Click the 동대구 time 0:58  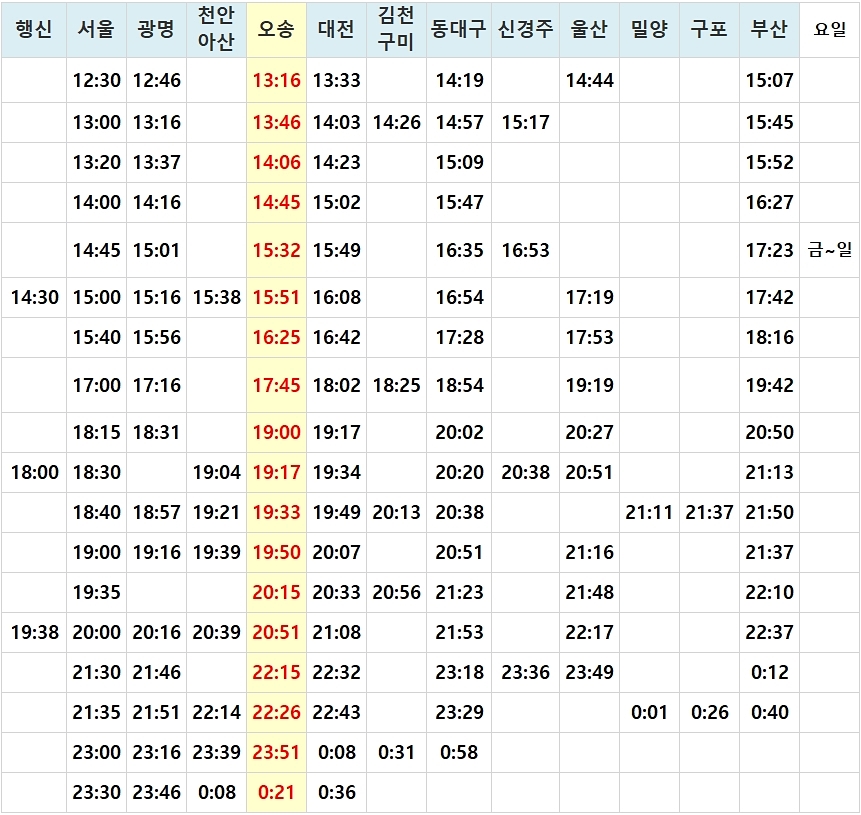pyautogui.click(x=459, y=752)
